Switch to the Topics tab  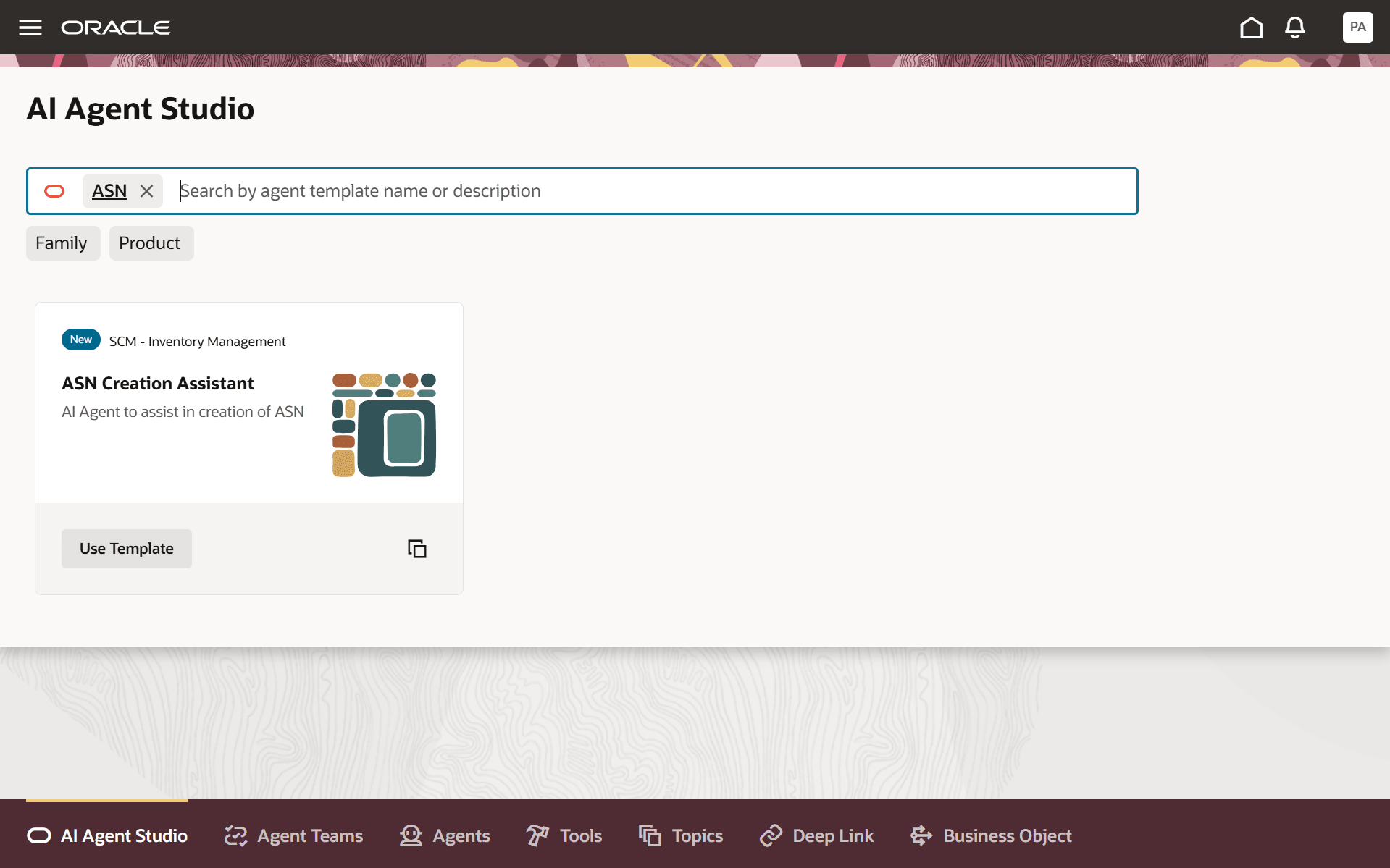click(681, 835)
